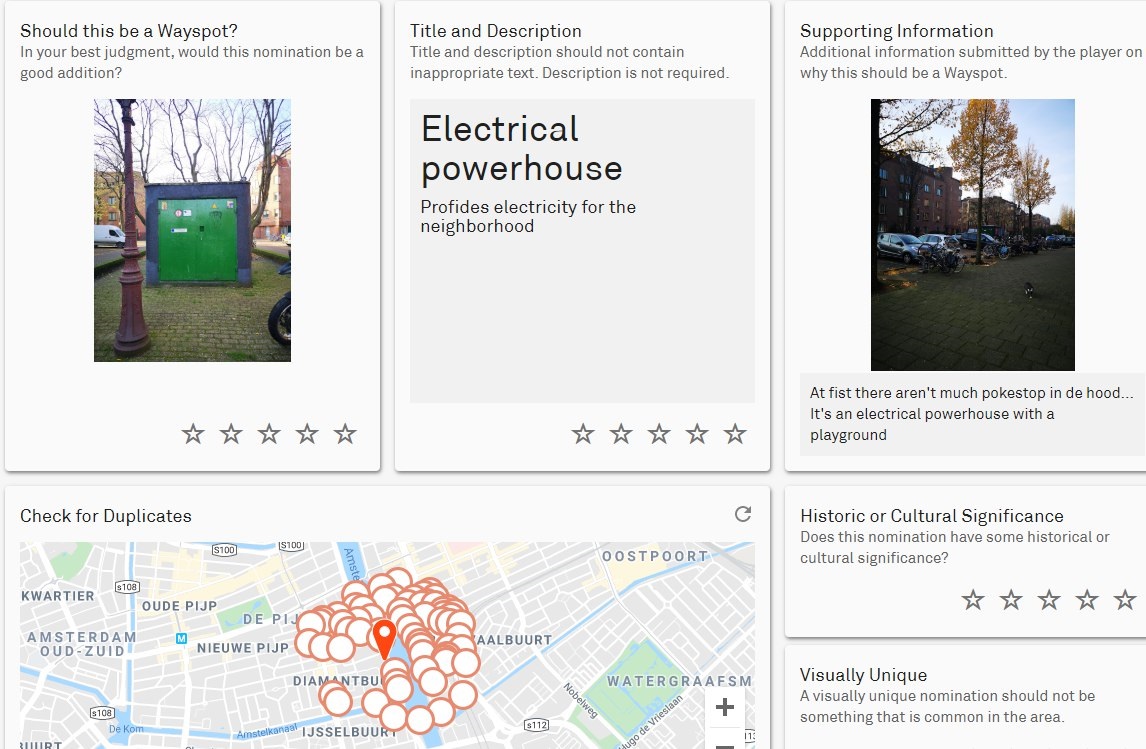This screenshot has width=1146, height=749.
Task: Zoom in on the duplicates map
Action: coord(725,708)
